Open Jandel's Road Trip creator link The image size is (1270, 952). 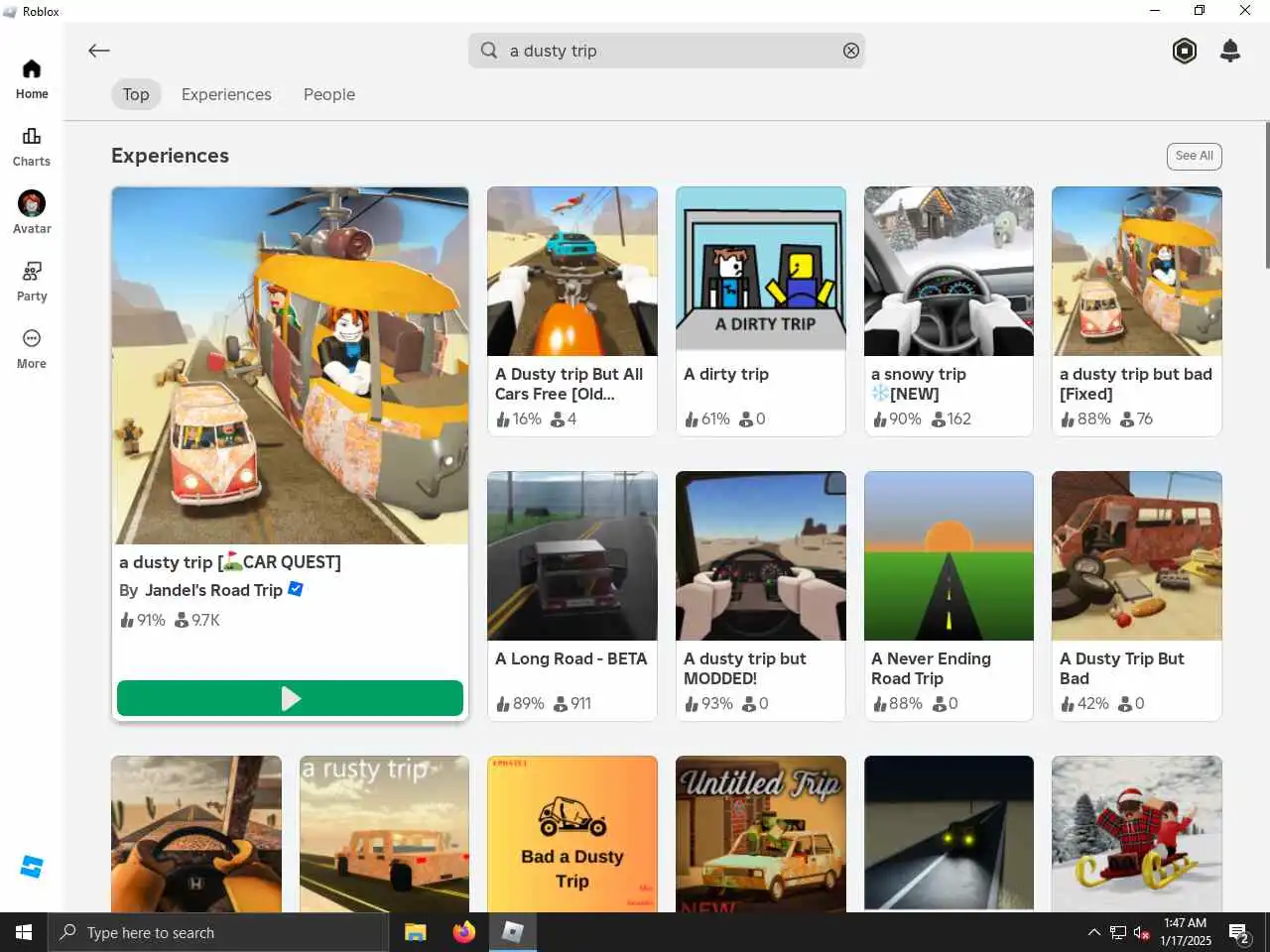tap(213, 590)
